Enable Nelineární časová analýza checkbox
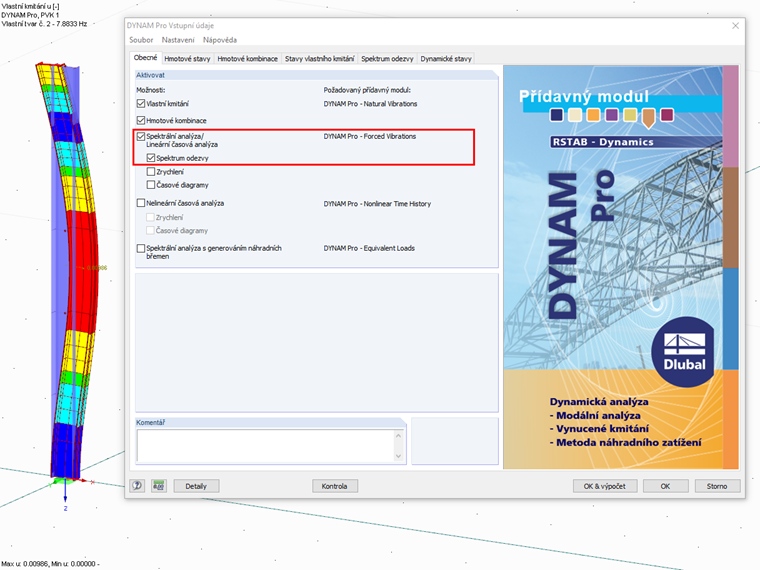The height and width of the screenshot is (570, 760). click(x=141, y=203)
